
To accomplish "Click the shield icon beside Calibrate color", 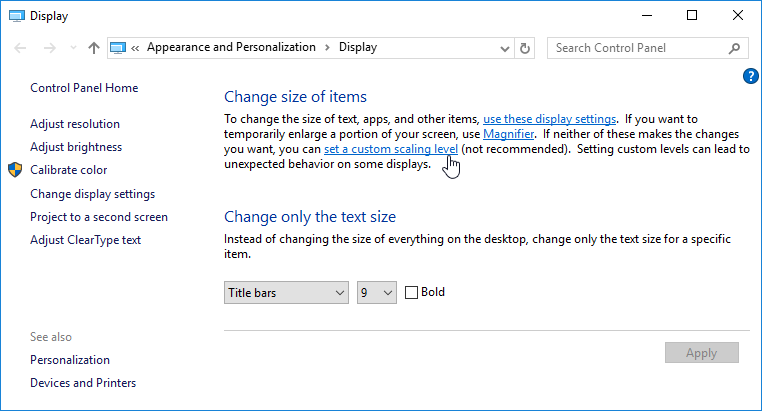I will click(x=16, y=170).
